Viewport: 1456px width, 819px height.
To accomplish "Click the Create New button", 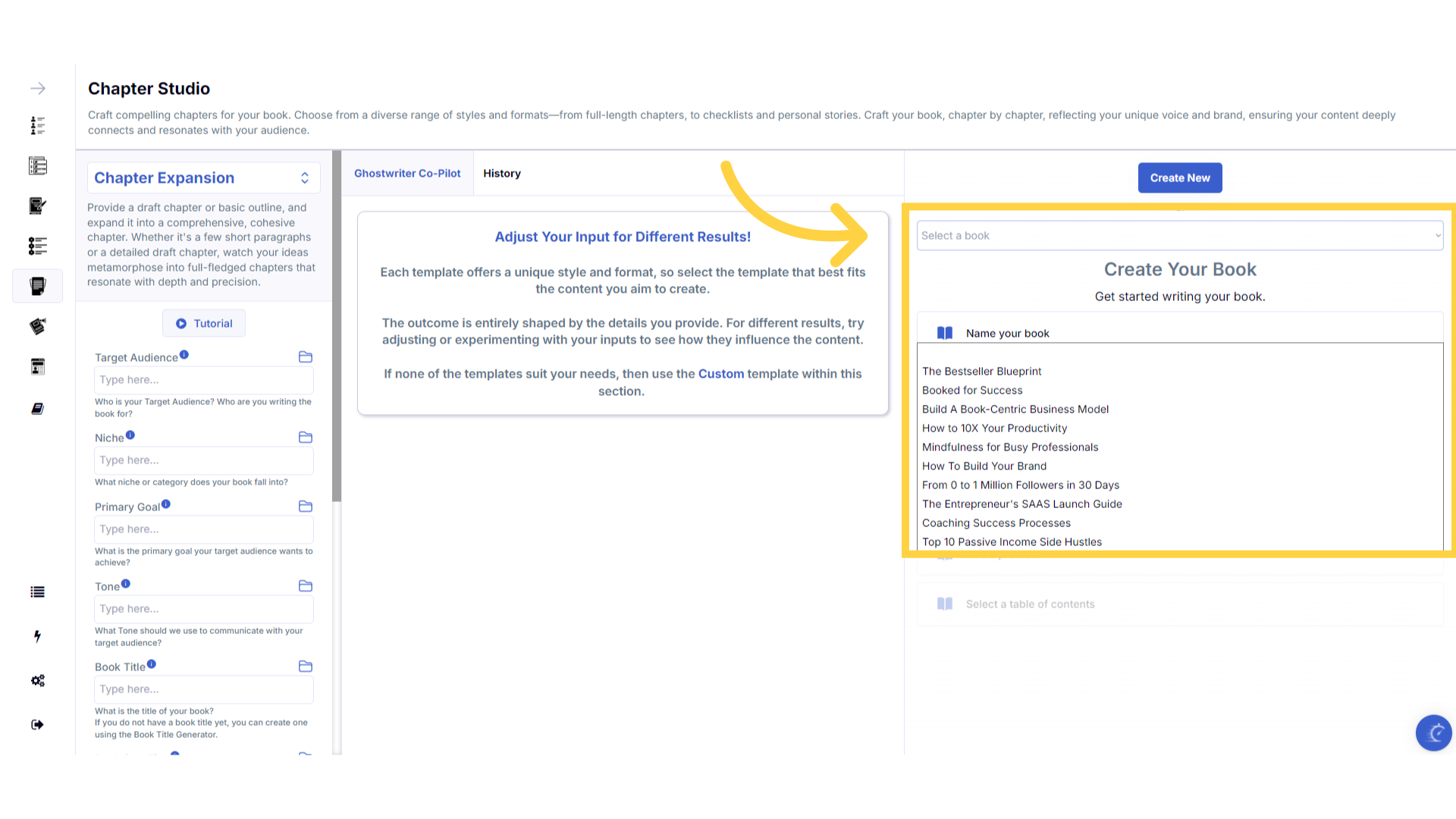I will tap(1179, 178).
